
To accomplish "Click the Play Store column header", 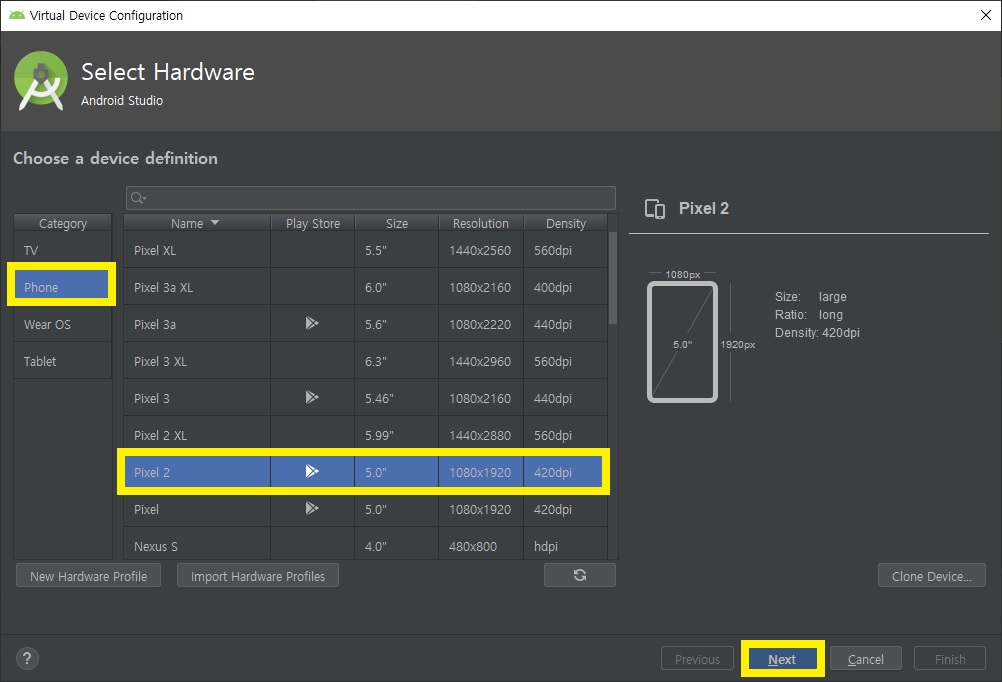I will [312, 223].
